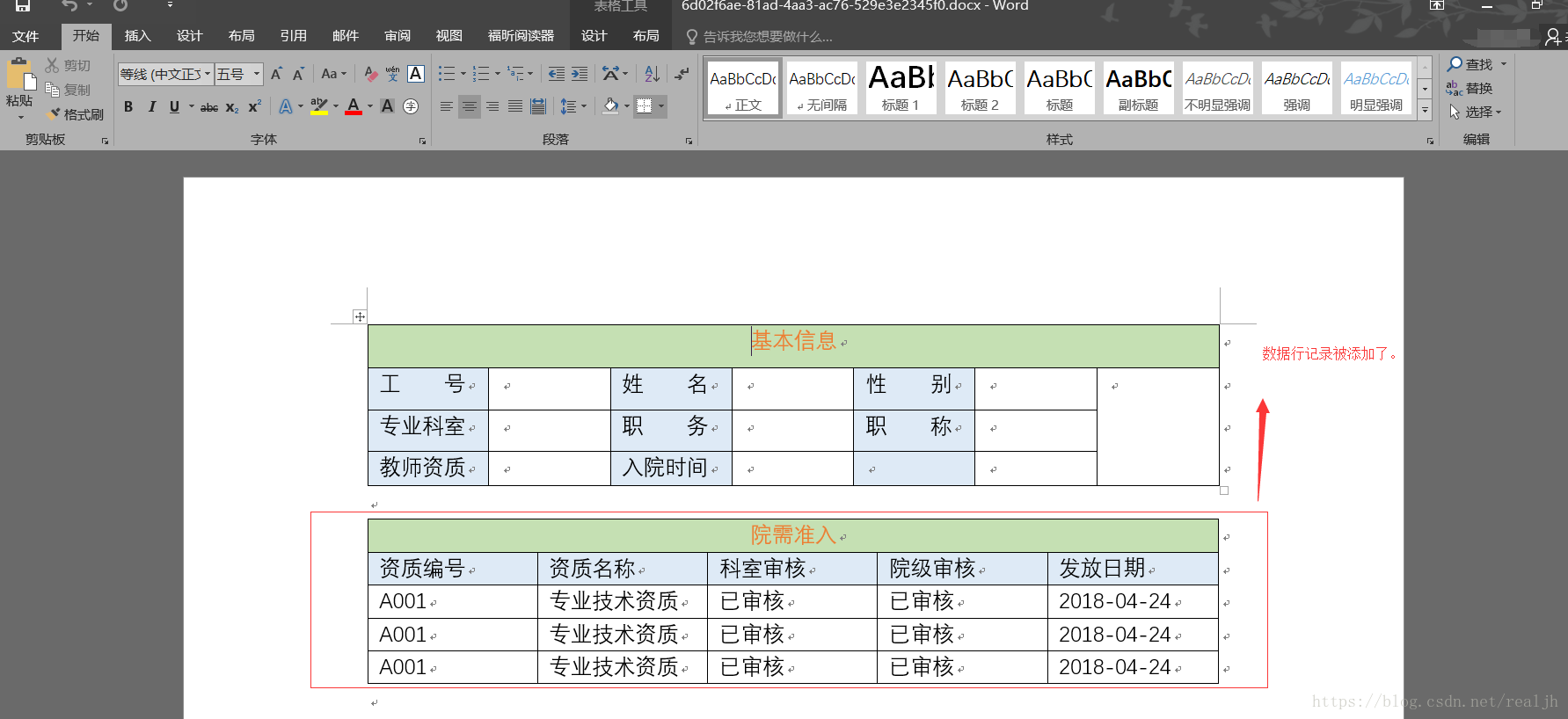Apply the yellow text highlight color

(x=318, y=106)
